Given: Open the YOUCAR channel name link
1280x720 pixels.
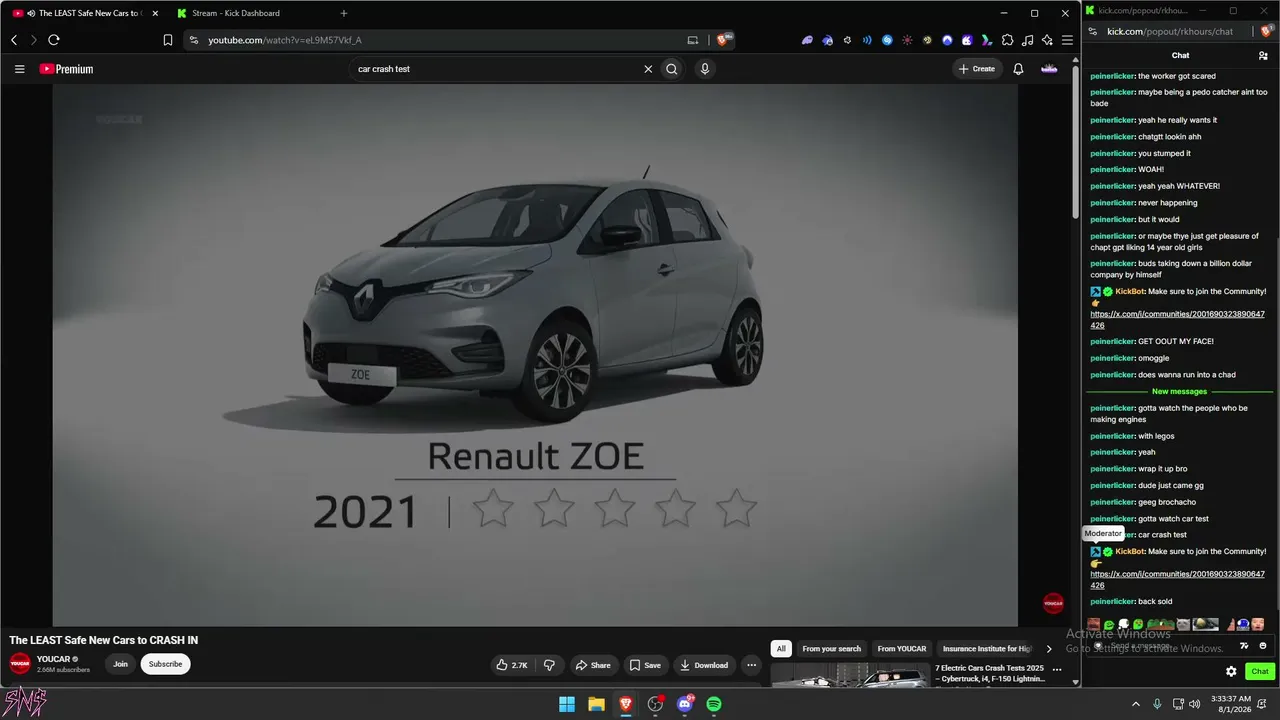Looking at the screenshot, I should [x=54, y=659].
